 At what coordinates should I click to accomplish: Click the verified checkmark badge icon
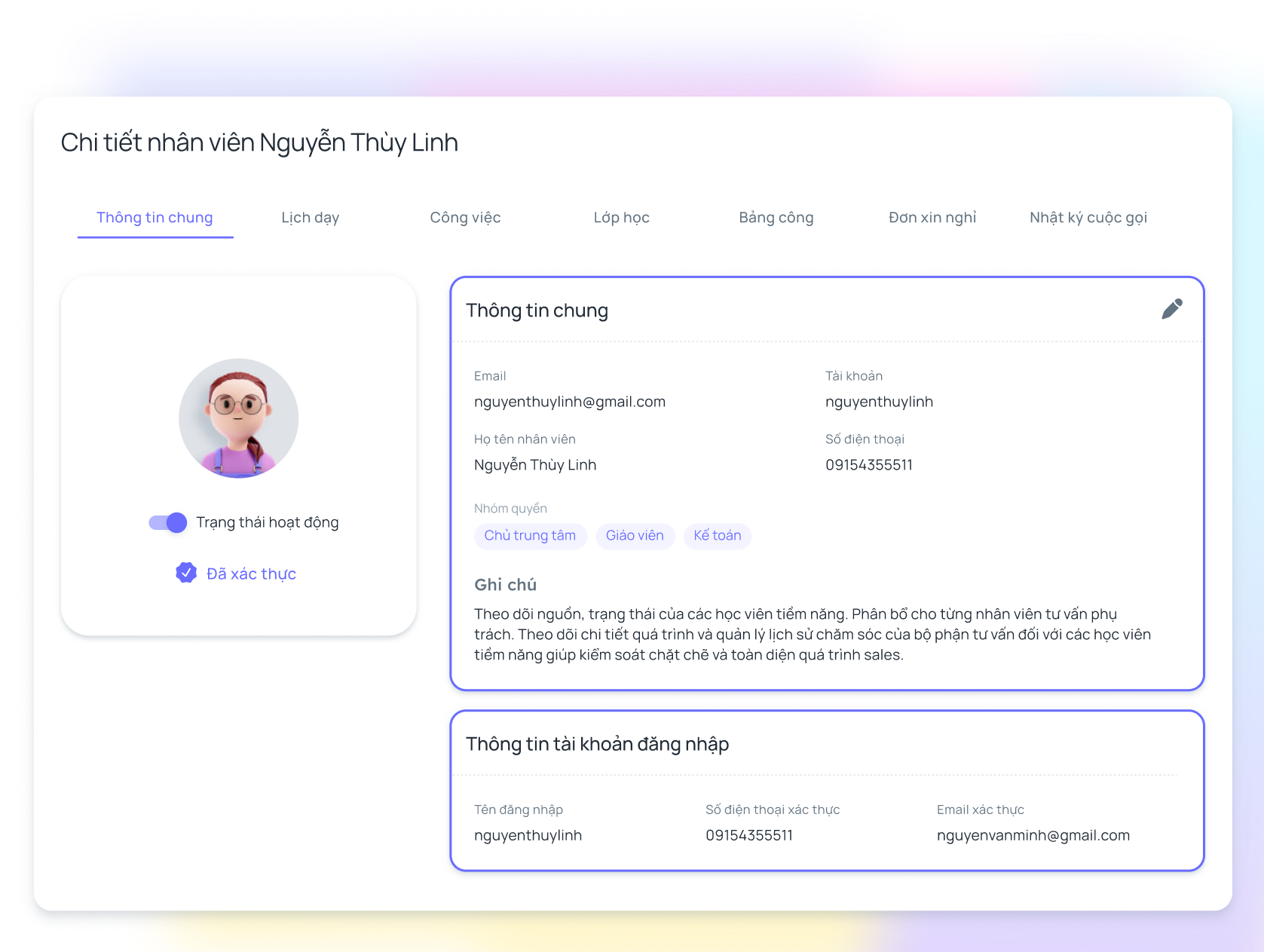click(186, 573)
